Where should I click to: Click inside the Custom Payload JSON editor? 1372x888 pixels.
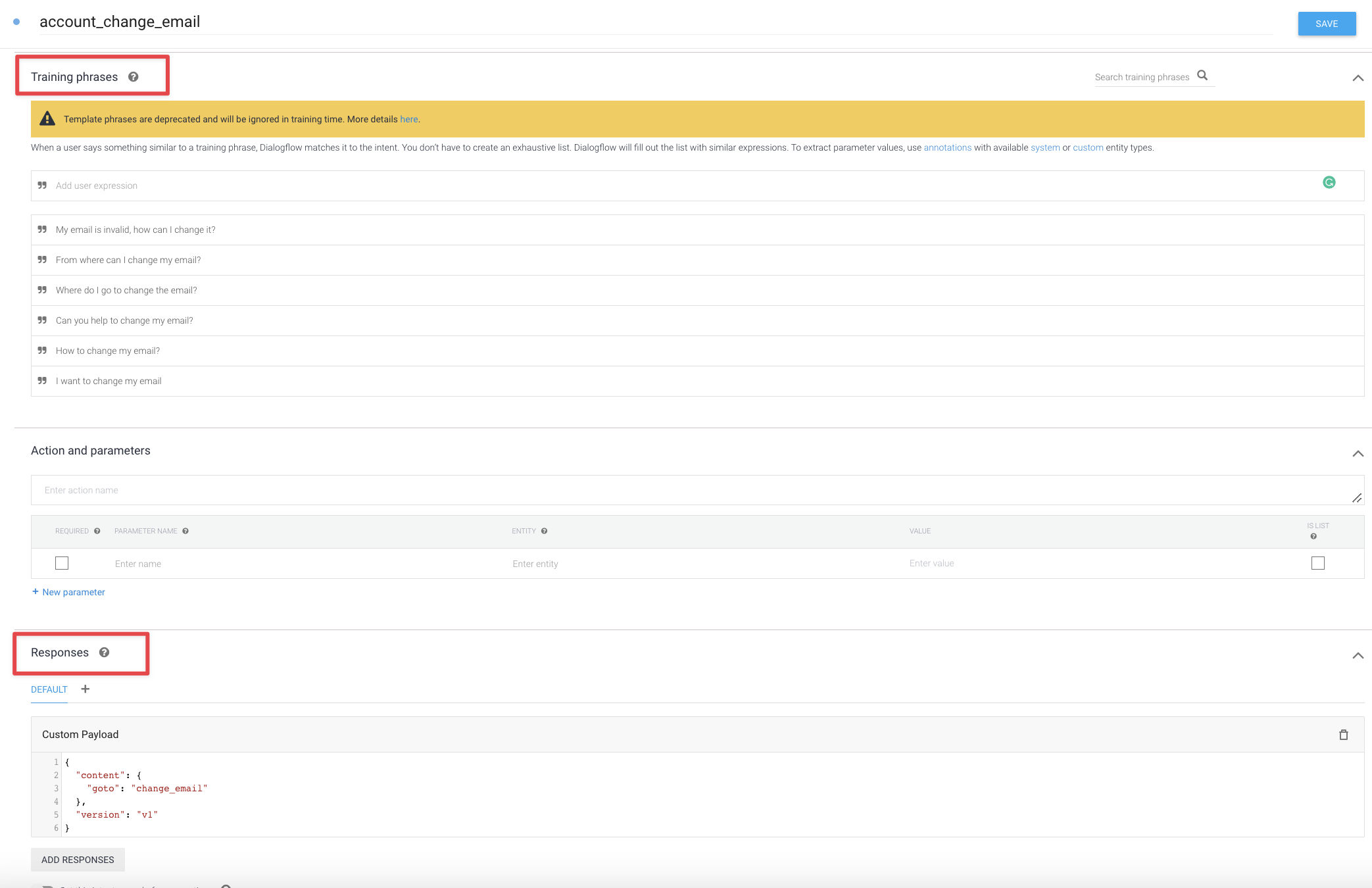click(697, 795)
